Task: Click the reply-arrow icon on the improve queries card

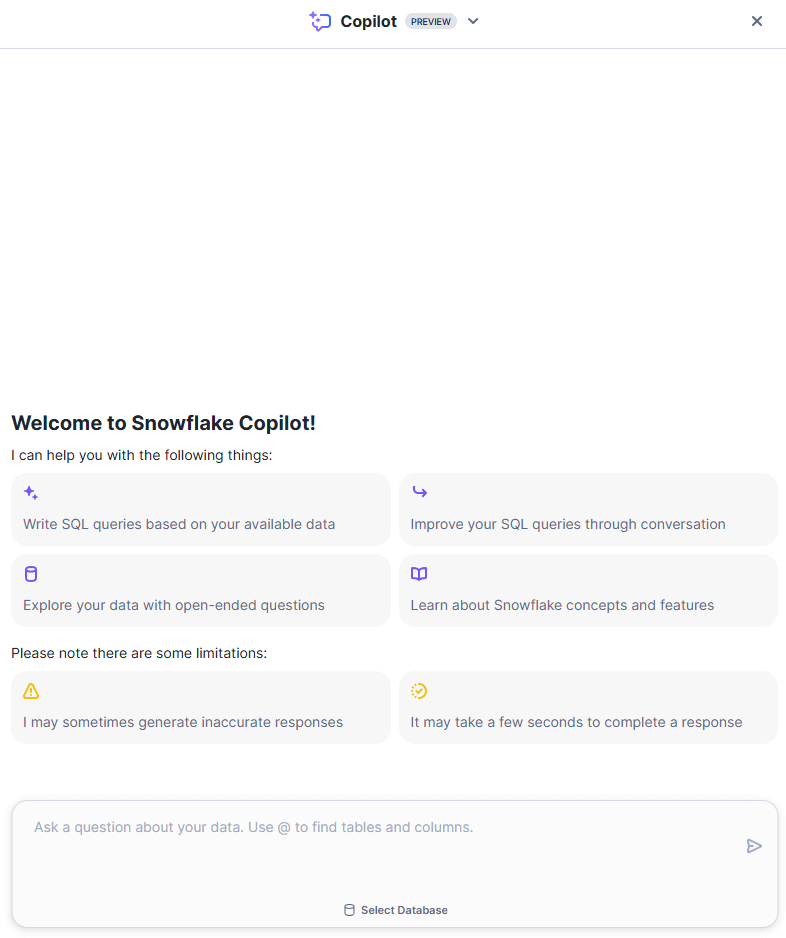Action: pyautogui.click(x=418, y=492)
